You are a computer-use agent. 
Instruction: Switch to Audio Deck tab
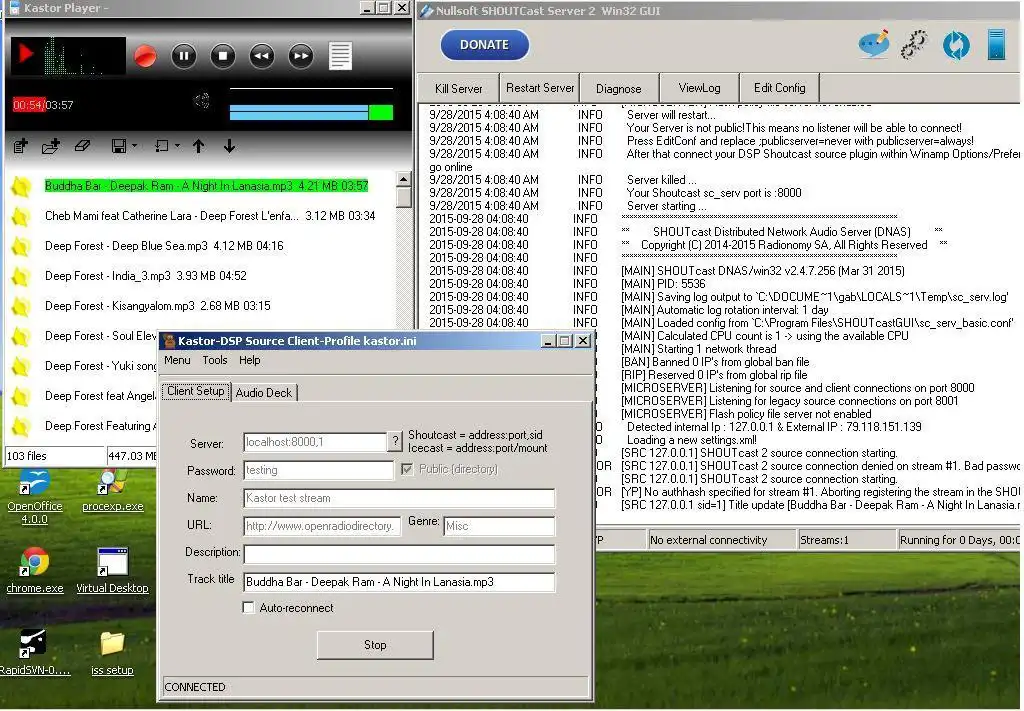coord(264,392)
